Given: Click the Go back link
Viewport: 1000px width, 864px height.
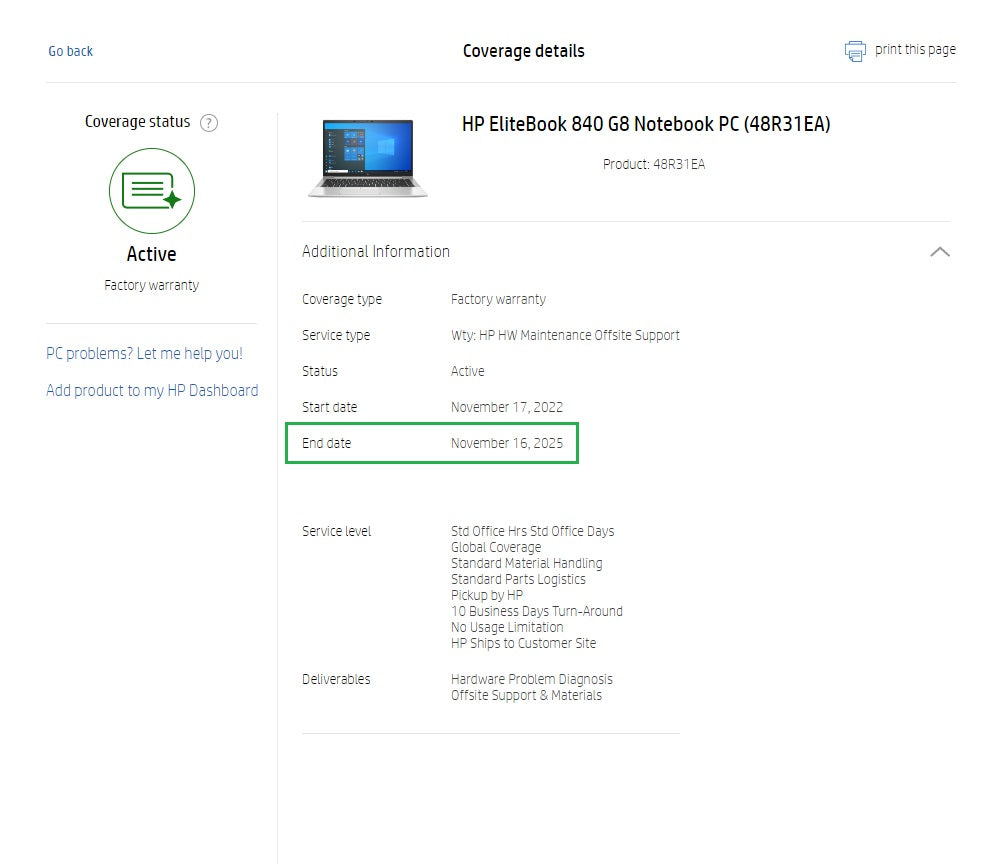Looking at the screenshot, I should click(71, 51).
